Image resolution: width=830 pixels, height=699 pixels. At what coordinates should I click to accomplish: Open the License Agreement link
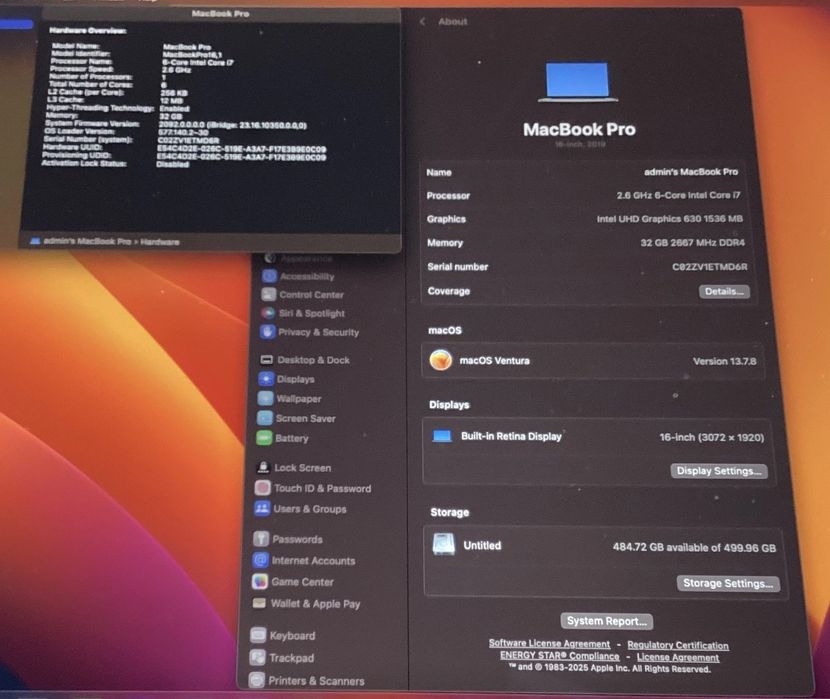click(x=678, y=657)
